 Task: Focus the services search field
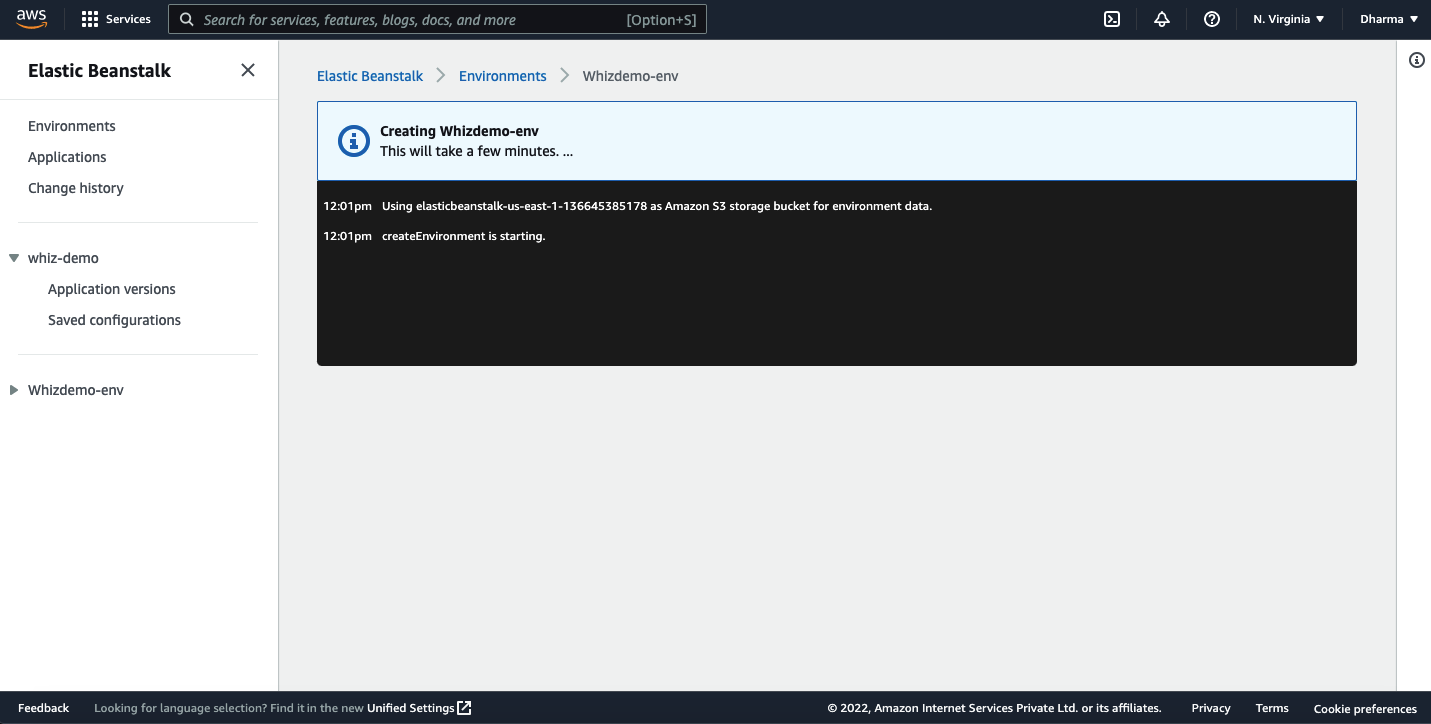437,19
